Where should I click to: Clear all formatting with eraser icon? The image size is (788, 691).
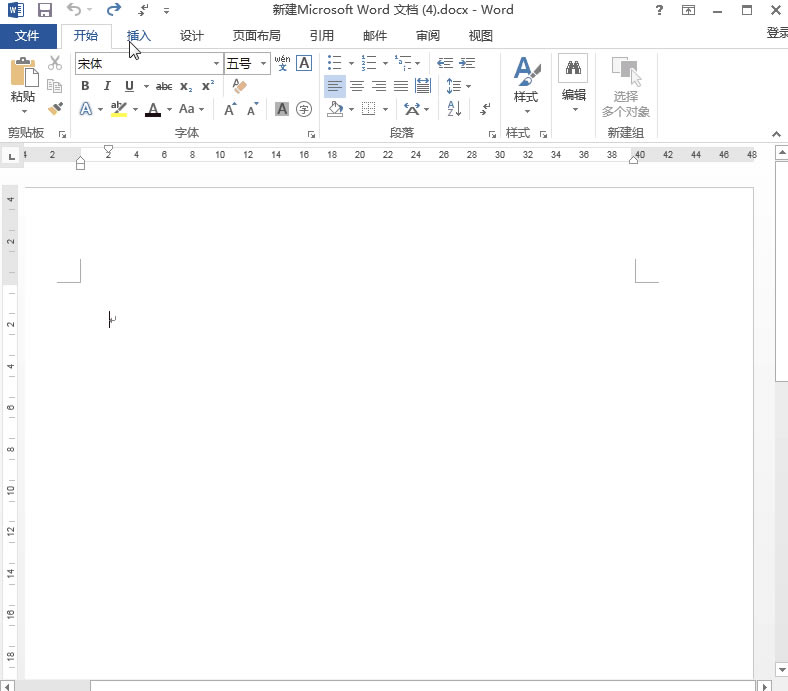point(240,86)
